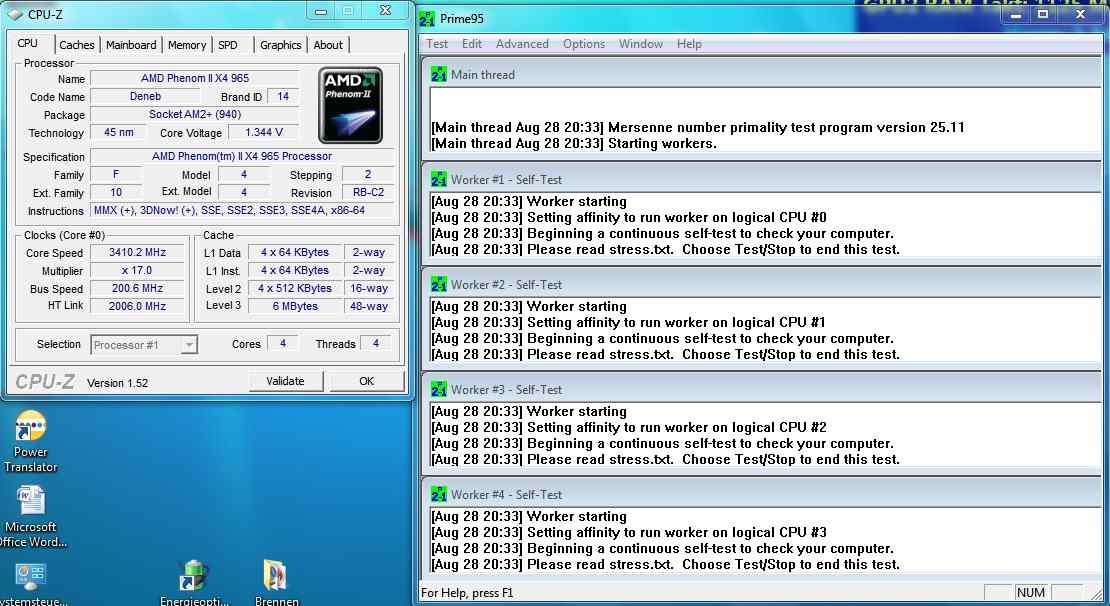Click Prime95 title bar app icon
The height and width of the screenshot is (606, 1110).
point(427,19)
